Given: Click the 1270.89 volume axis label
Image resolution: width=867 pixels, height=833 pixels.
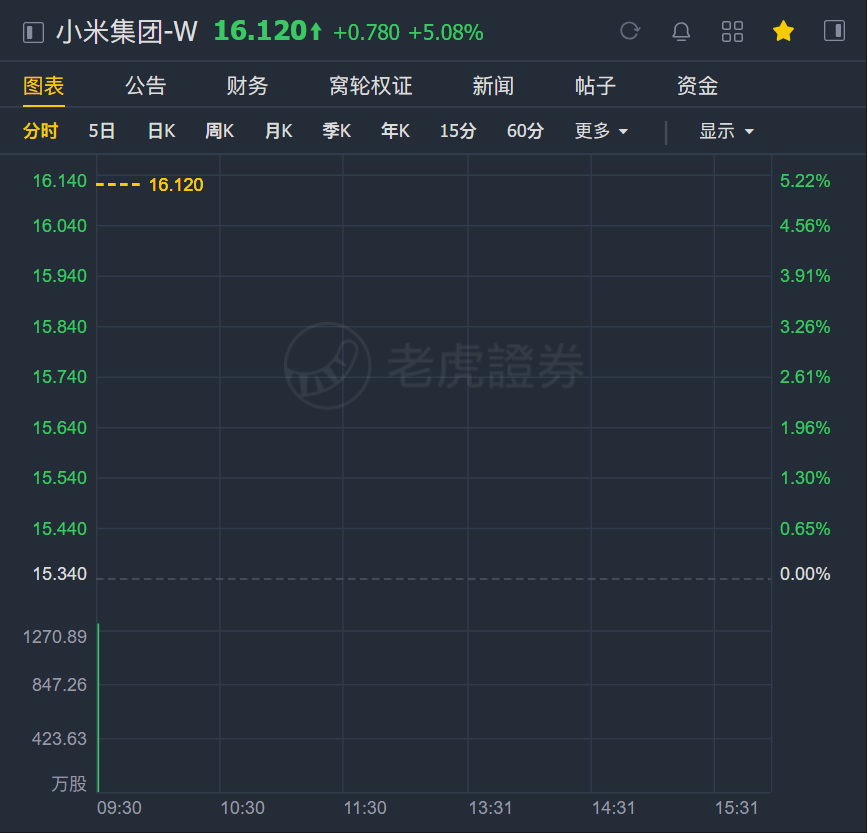Looking at the screenshot, I should pyautogui.click(x=55, y=637).
